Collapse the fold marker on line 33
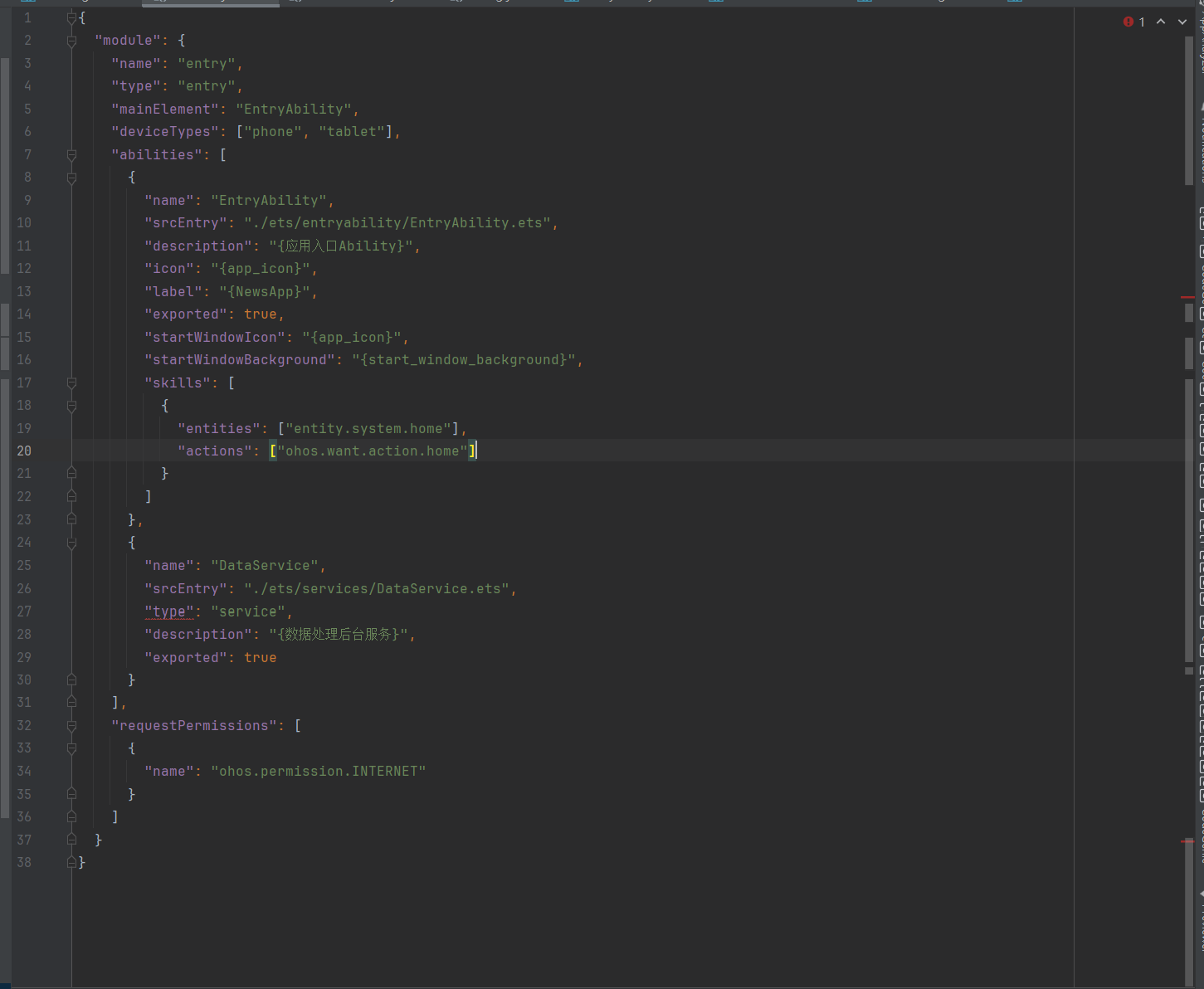1204x989 pixels. point(71,748)
